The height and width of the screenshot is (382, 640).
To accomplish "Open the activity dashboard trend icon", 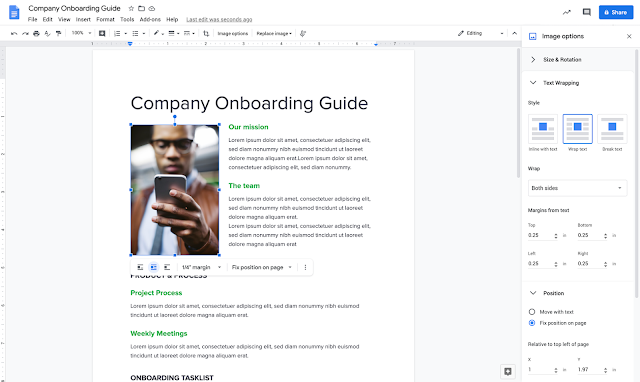I will point(567,12).
